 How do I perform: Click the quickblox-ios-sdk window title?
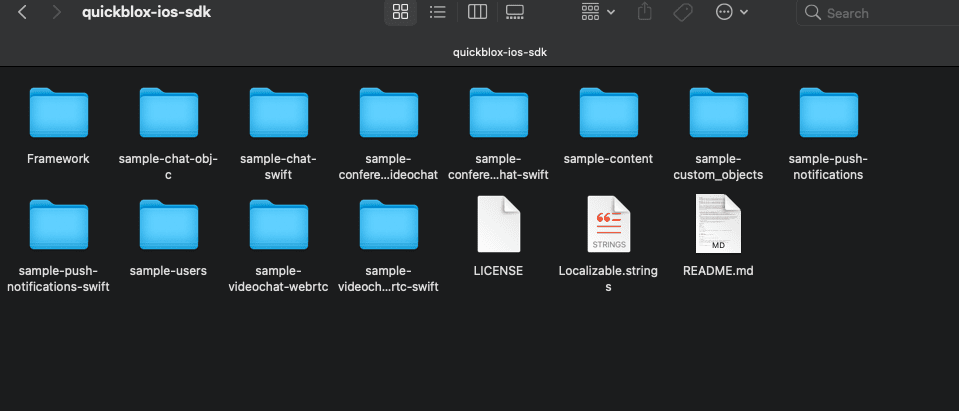pyautogui.click(x=147, y=12)
